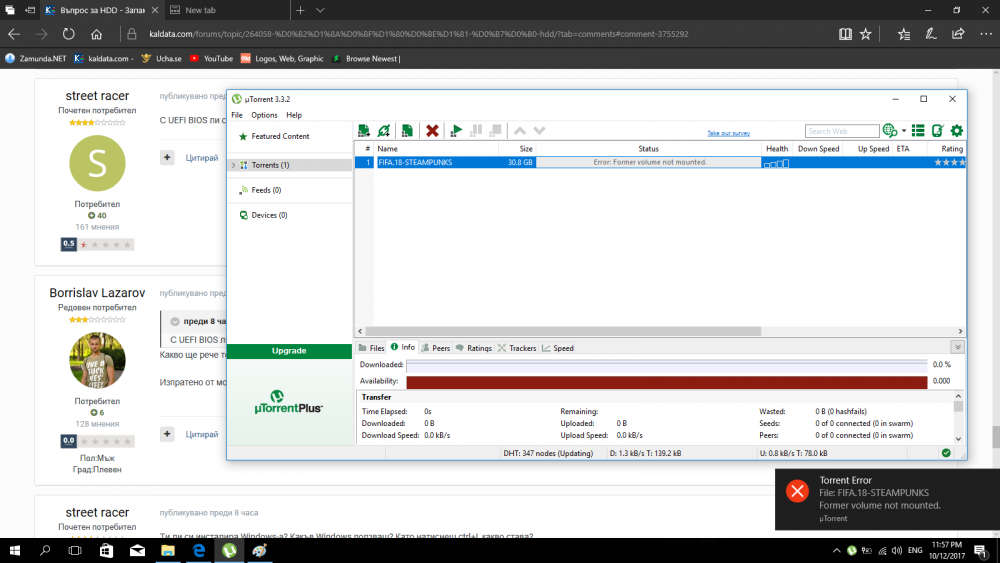Switch to the Ratings tab
Viewport: 1000px width, 563px height.
(473, 348)
